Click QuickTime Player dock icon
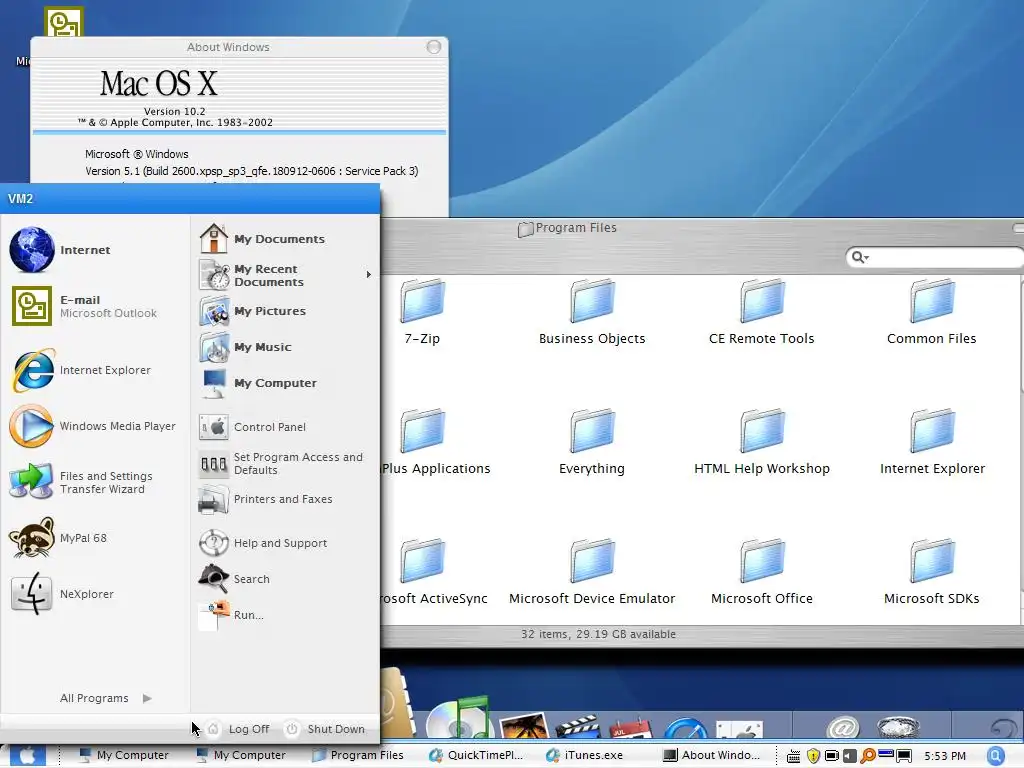Image resolution: width=1024 pixels, height=768 pixels. click(x=685, y=729)
